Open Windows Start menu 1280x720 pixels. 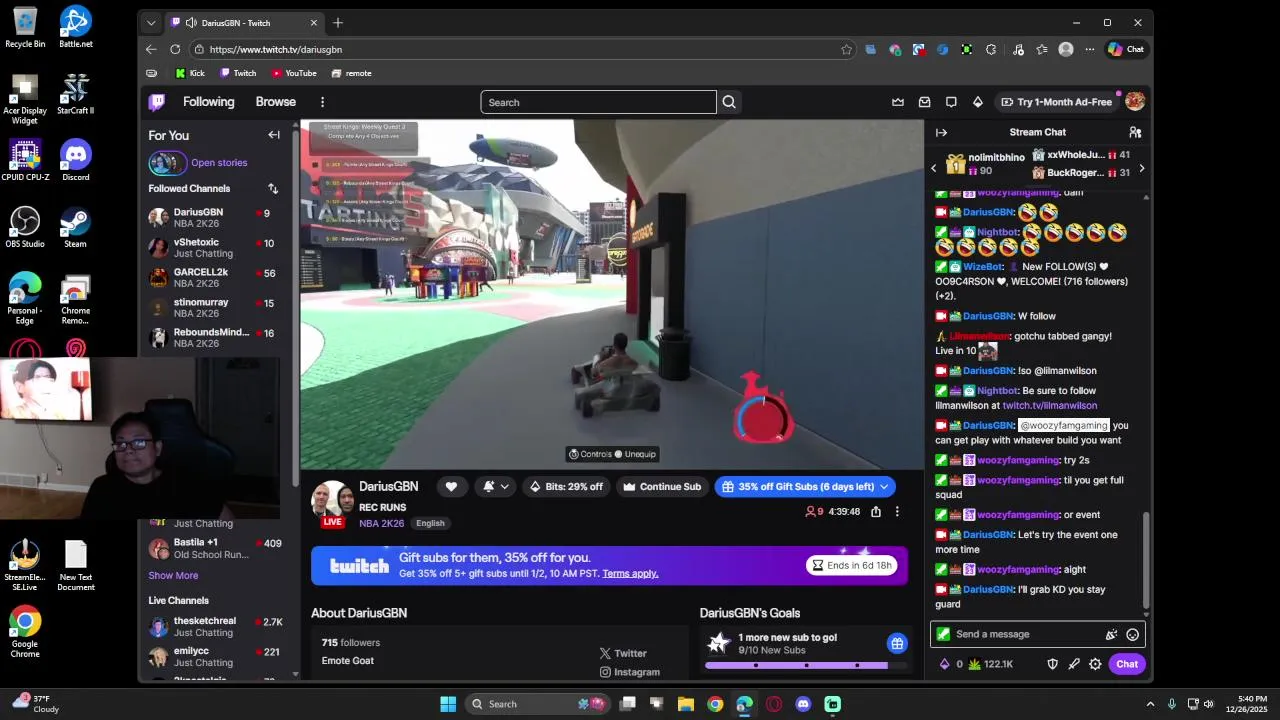pos(448,704)
